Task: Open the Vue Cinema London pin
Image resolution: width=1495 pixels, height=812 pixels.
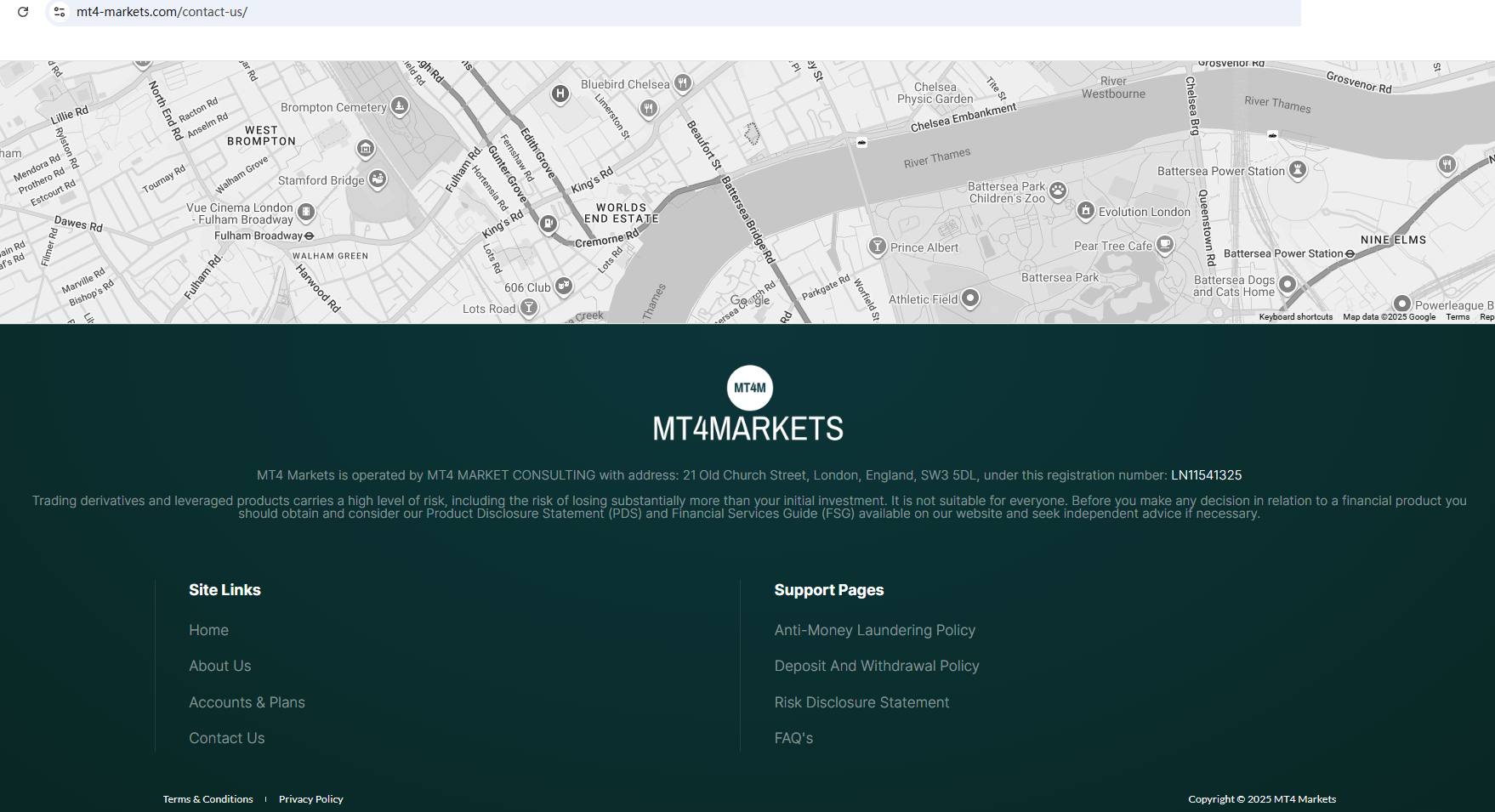Action: click(x=306, y=212)
